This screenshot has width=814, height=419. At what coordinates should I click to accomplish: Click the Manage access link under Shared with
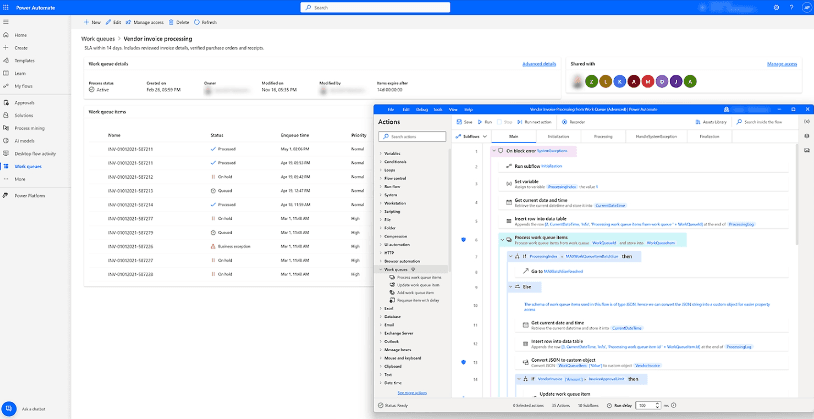pos(781,64)
